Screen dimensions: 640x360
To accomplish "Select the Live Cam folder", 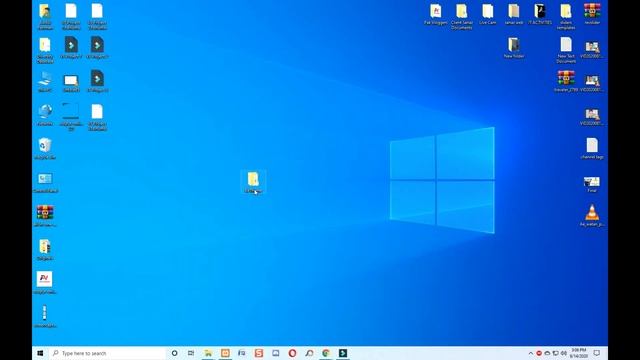I will [488, 14].
